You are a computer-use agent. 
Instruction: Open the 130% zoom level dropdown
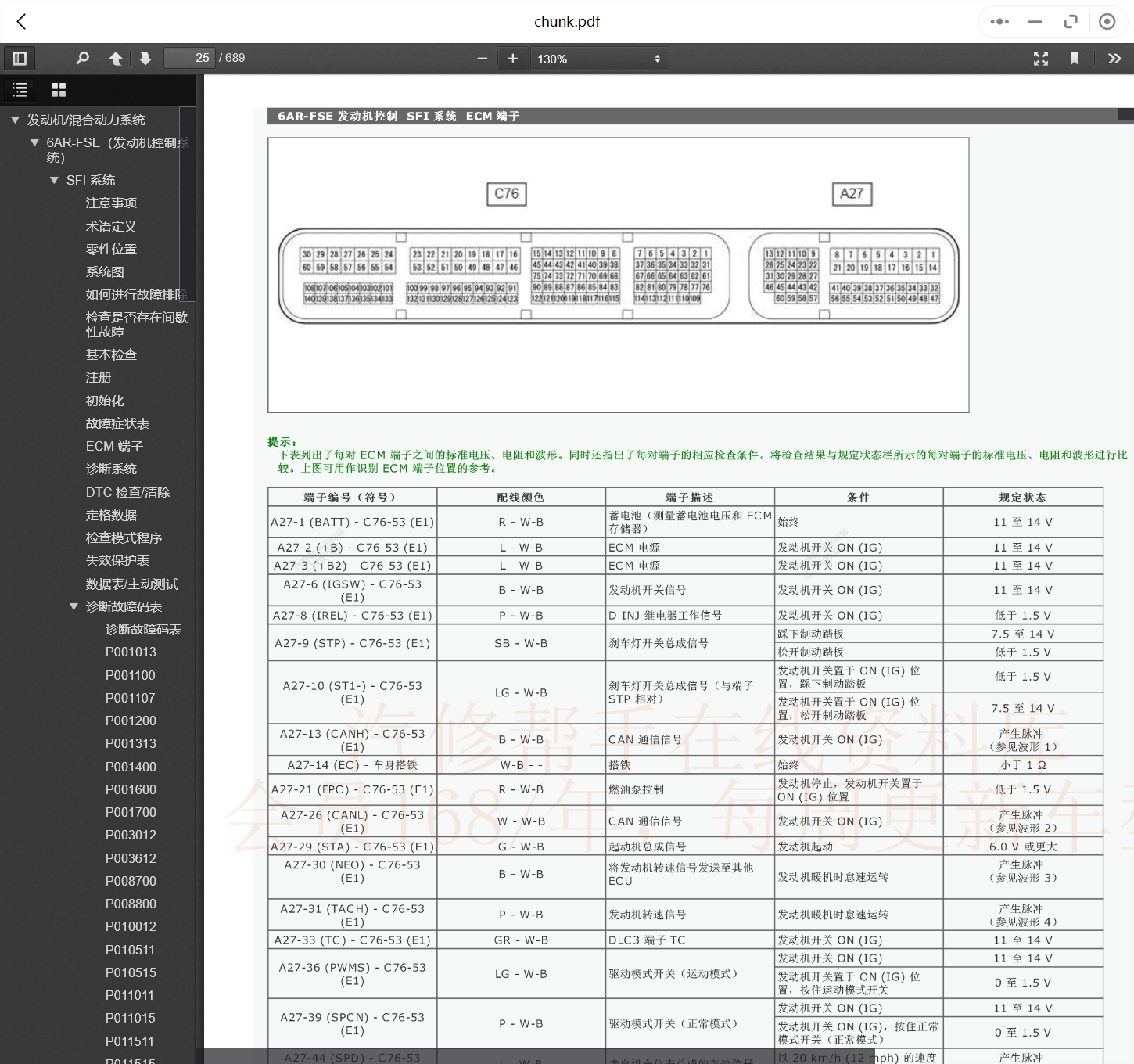[598, 59]
